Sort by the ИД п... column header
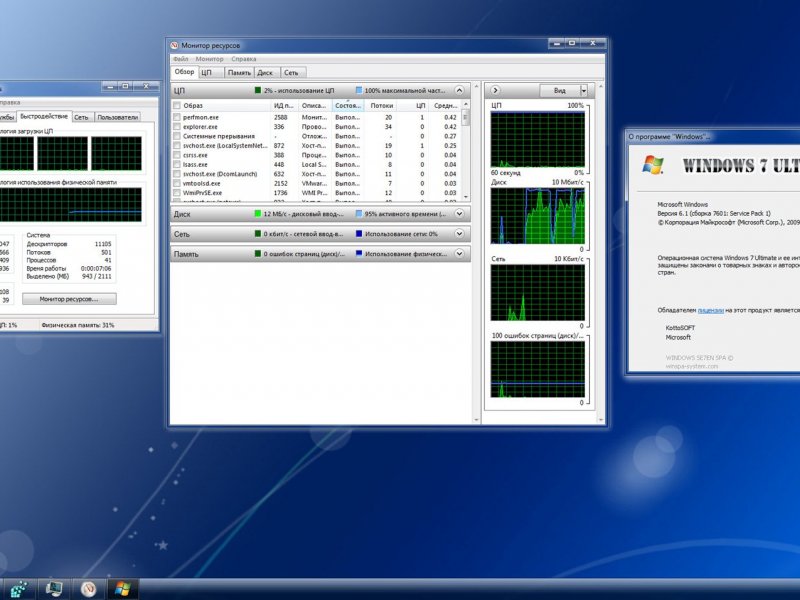The width and height of the screenshot is (800, 600). (284, 106)
